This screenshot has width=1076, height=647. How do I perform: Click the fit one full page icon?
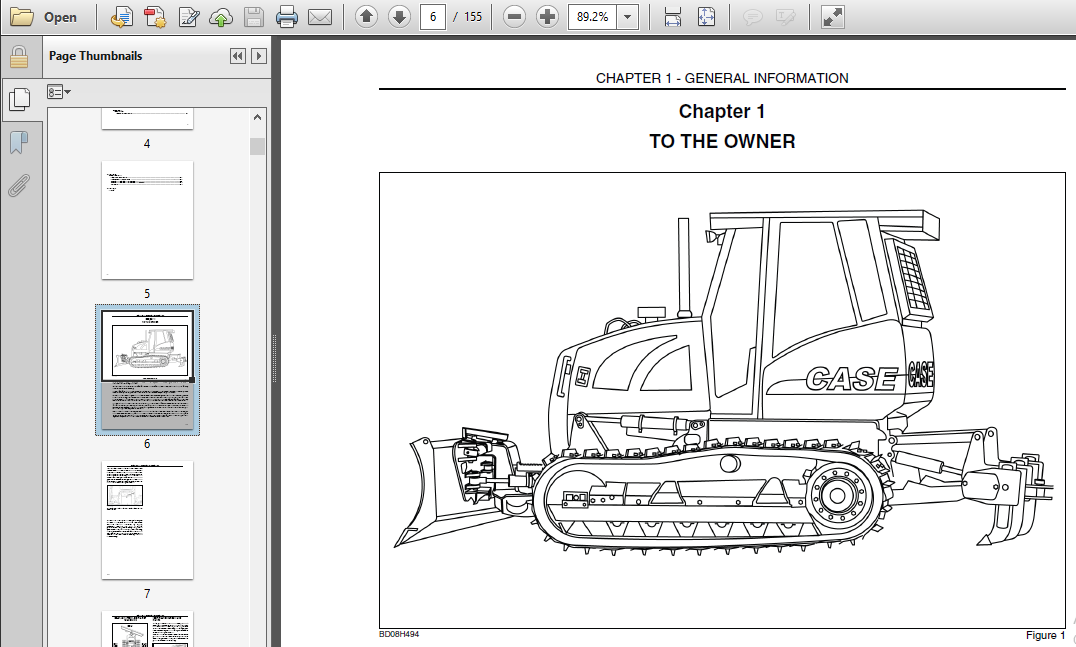point(706,17)
